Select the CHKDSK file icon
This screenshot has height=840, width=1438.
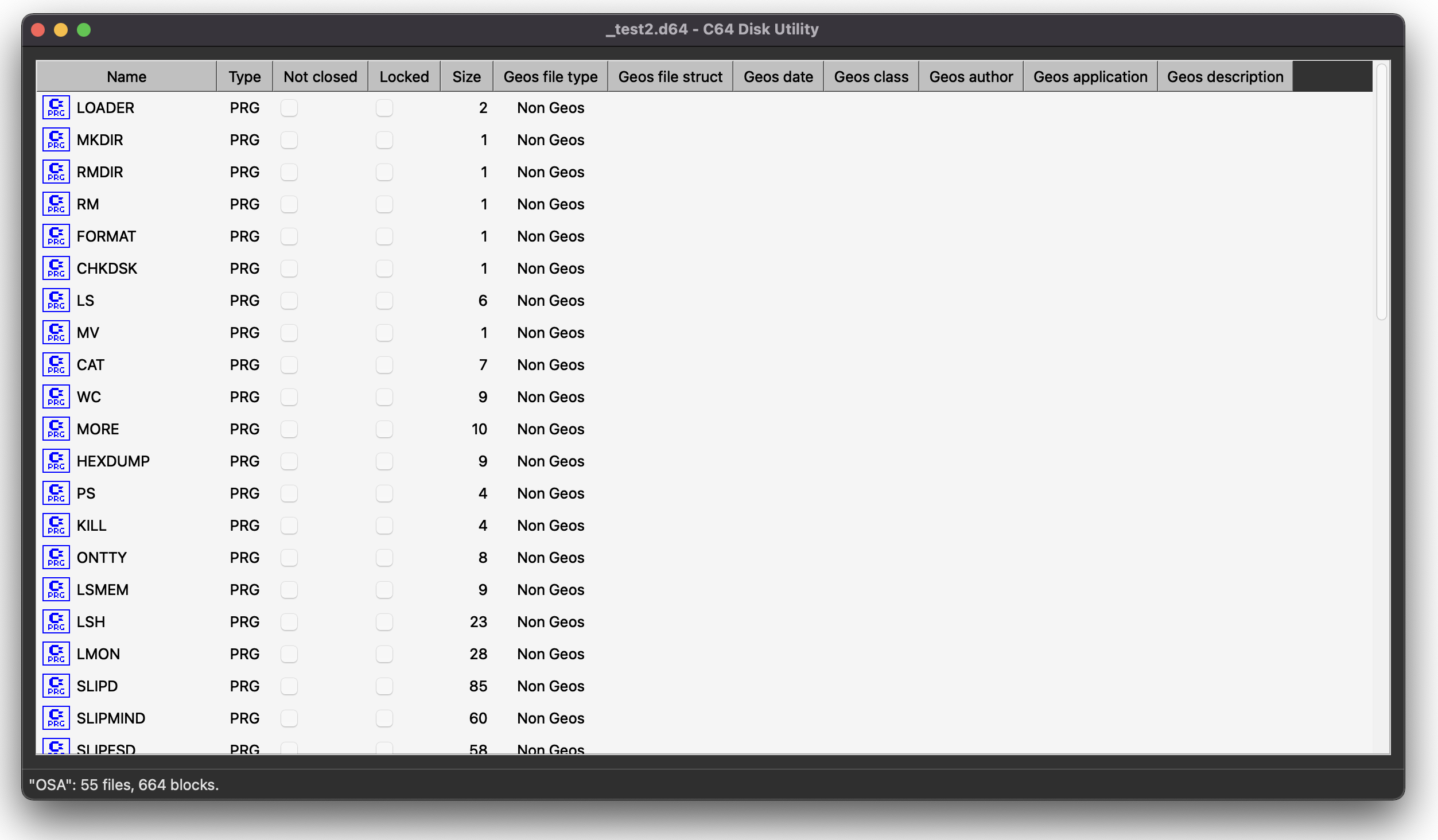pos(56,269)
